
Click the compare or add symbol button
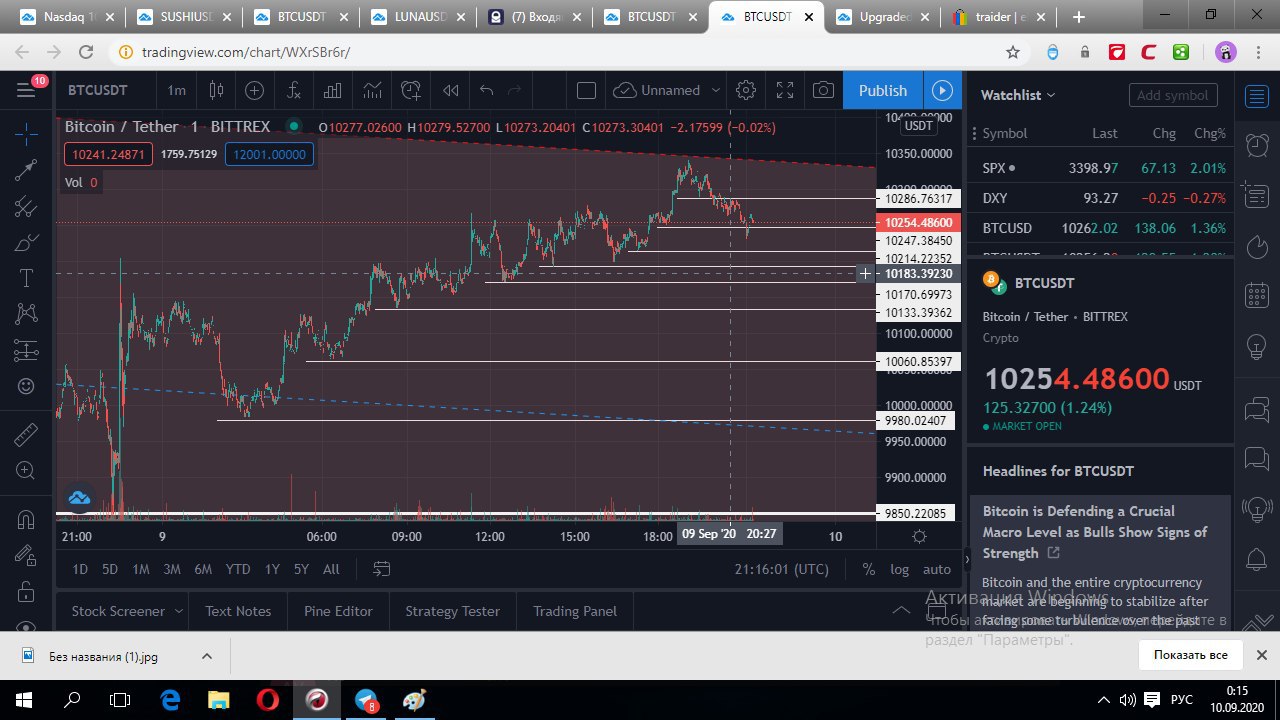click(x=254, y=90)
